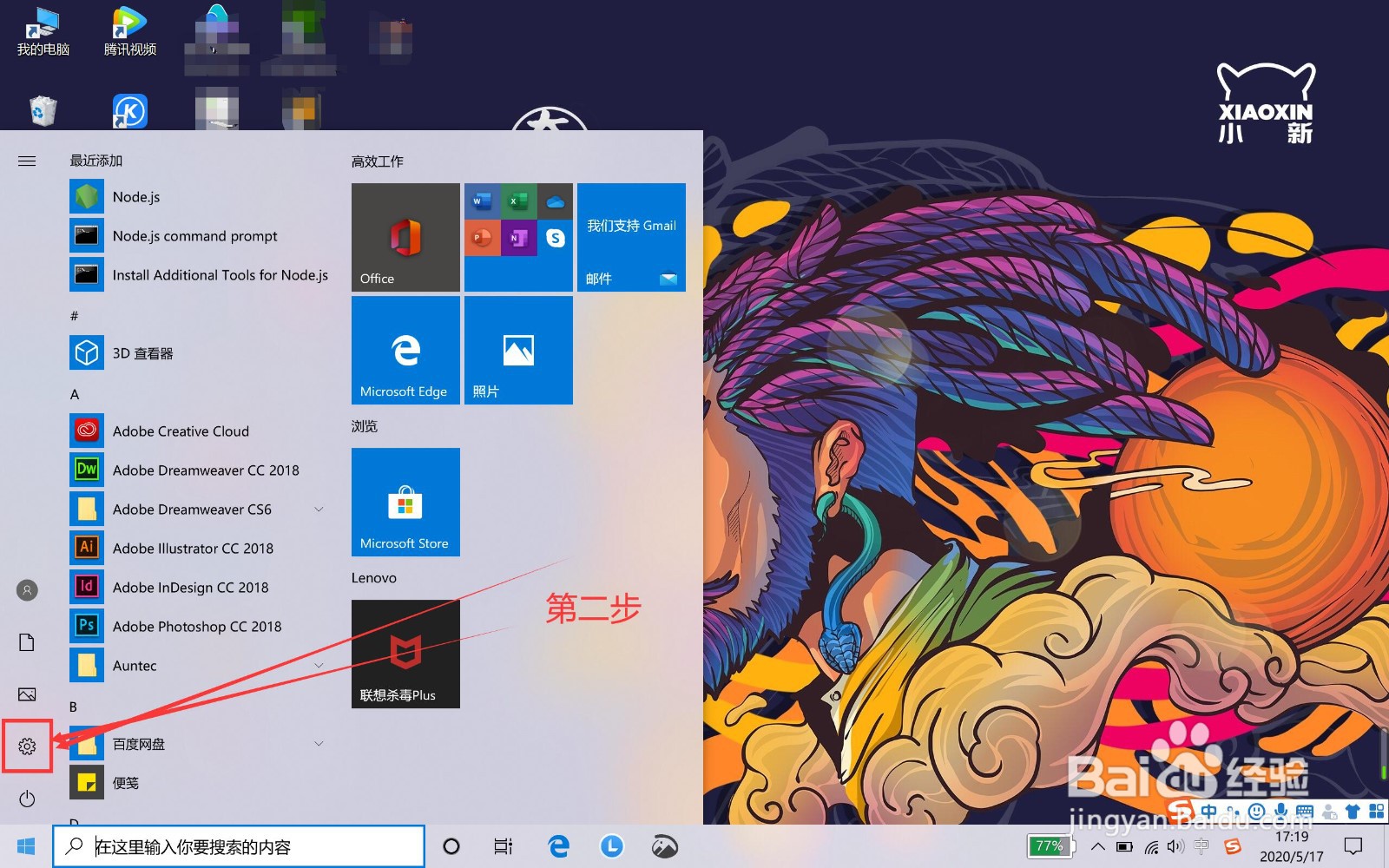Open the Documents icon in Start sidebar
Screen dimensions: 1389x868
[x=27, y=642]
